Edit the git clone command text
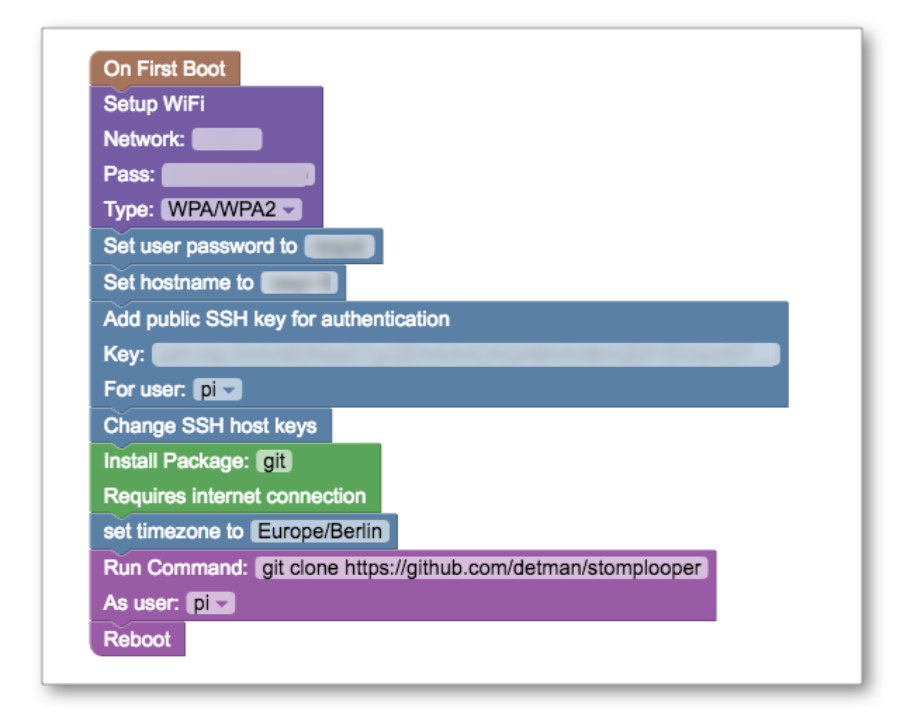The image size is (900, 728). (x=481, y=568)
